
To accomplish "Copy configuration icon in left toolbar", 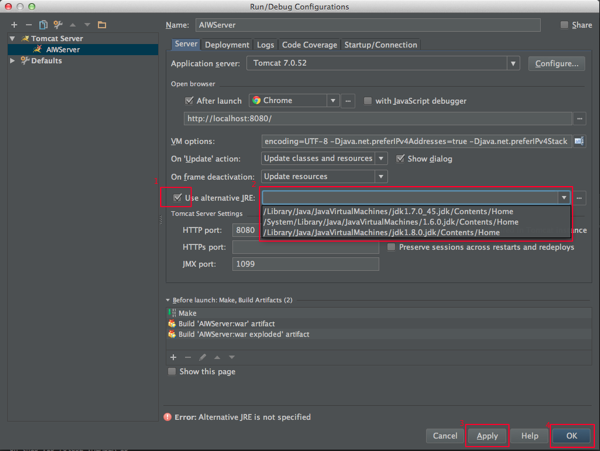I will [43, 25].
